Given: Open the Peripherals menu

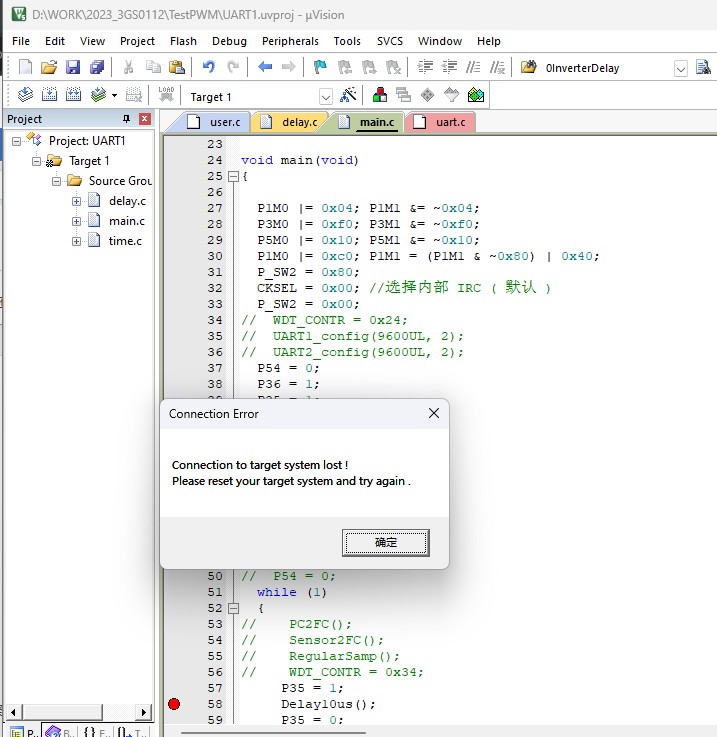Looking at the screenshot, I should coord(290,41).
